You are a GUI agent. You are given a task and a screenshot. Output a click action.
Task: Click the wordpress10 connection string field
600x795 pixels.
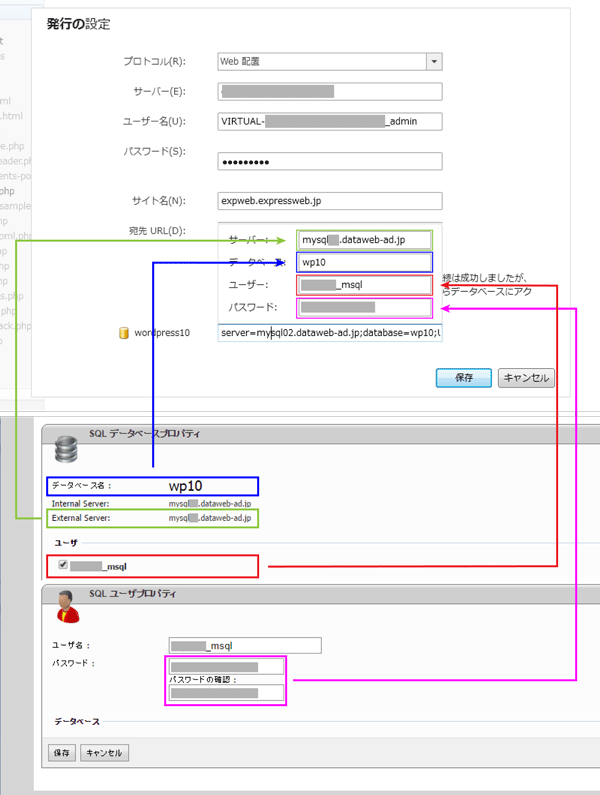329,332
